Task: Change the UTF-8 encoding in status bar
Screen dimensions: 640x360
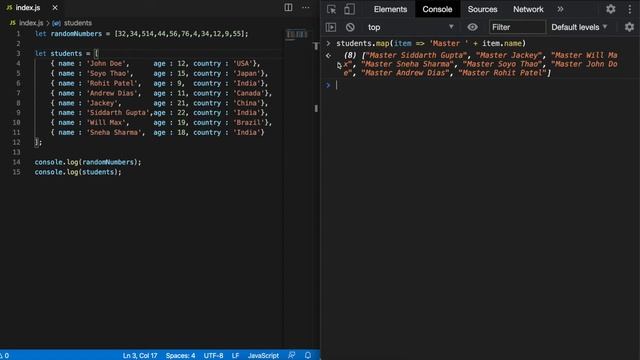Action: (213, 356)
